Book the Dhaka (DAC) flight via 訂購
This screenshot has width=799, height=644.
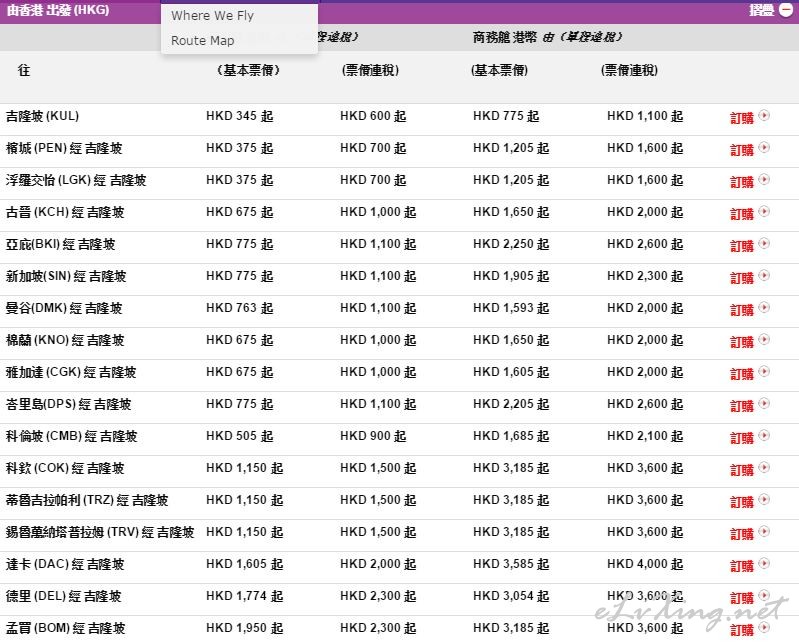coord(741,567)
